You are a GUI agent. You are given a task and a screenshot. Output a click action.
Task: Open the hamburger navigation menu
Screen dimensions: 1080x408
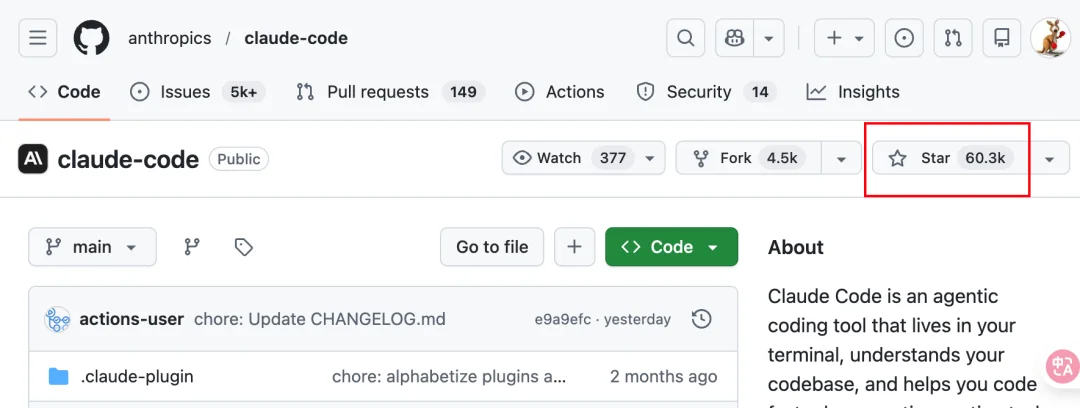[38, 38]
